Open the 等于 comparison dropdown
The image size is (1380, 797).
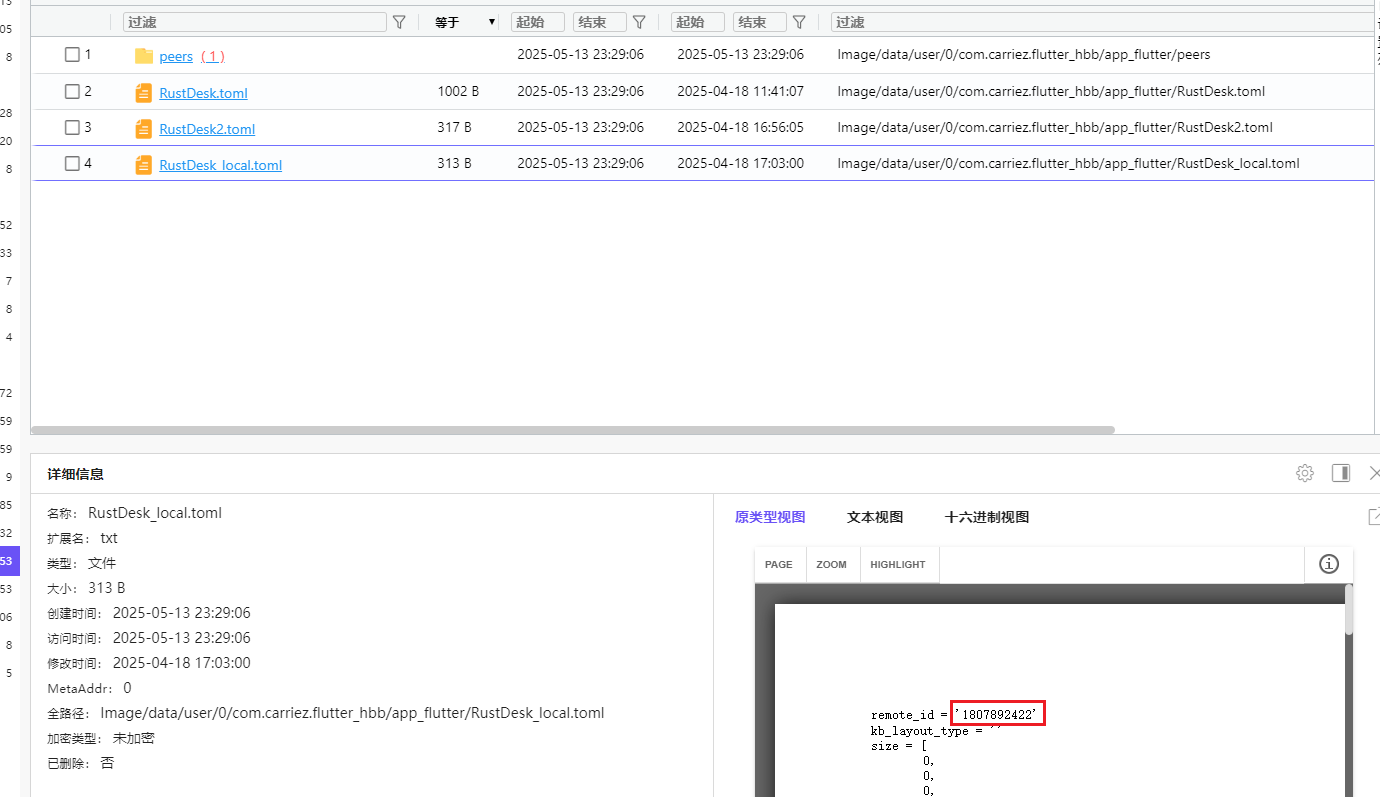(x=465, y=22)
